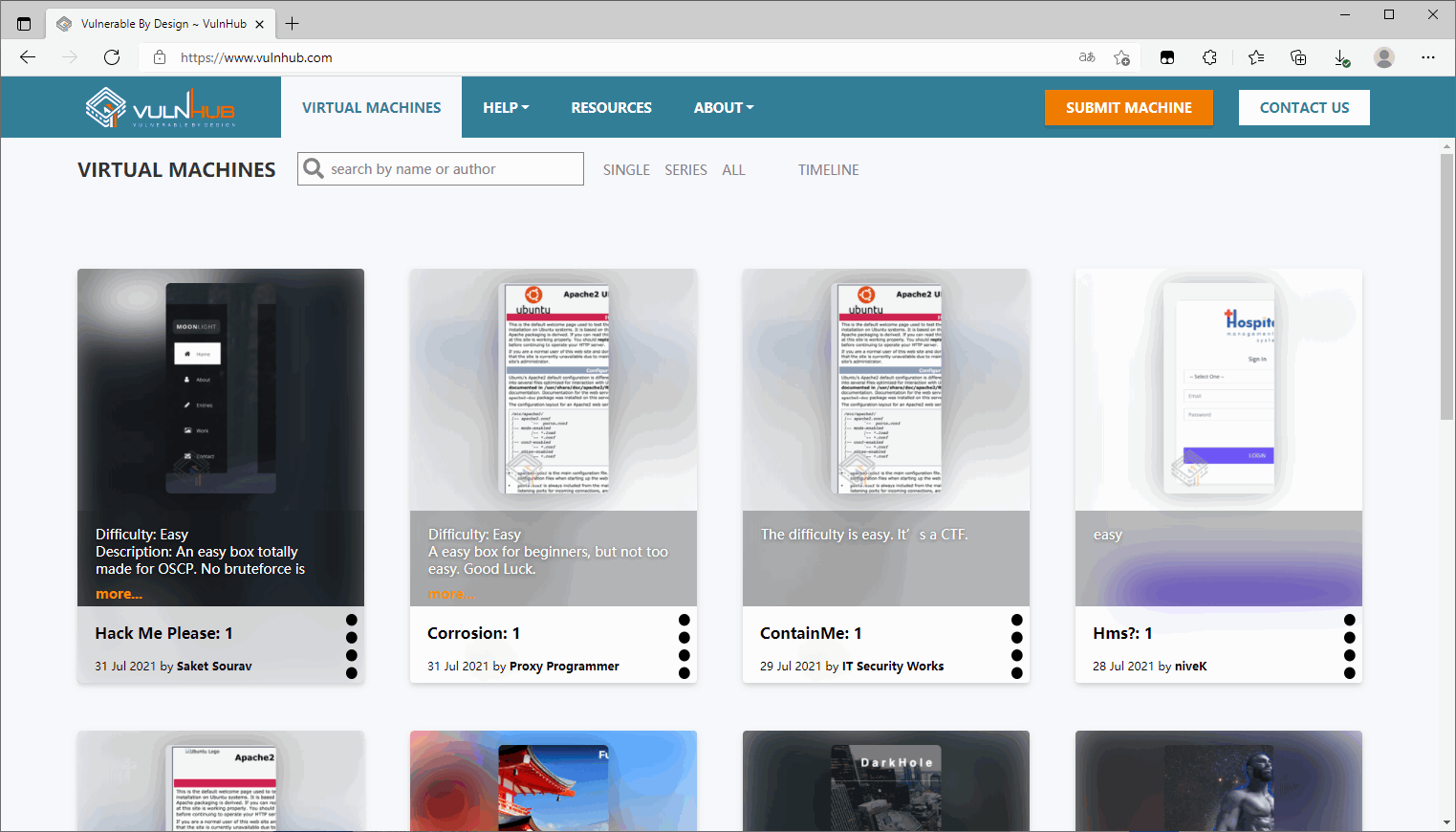Click the search magnifier icon
Screen dimensions: 1456x832
click(314, 169)
